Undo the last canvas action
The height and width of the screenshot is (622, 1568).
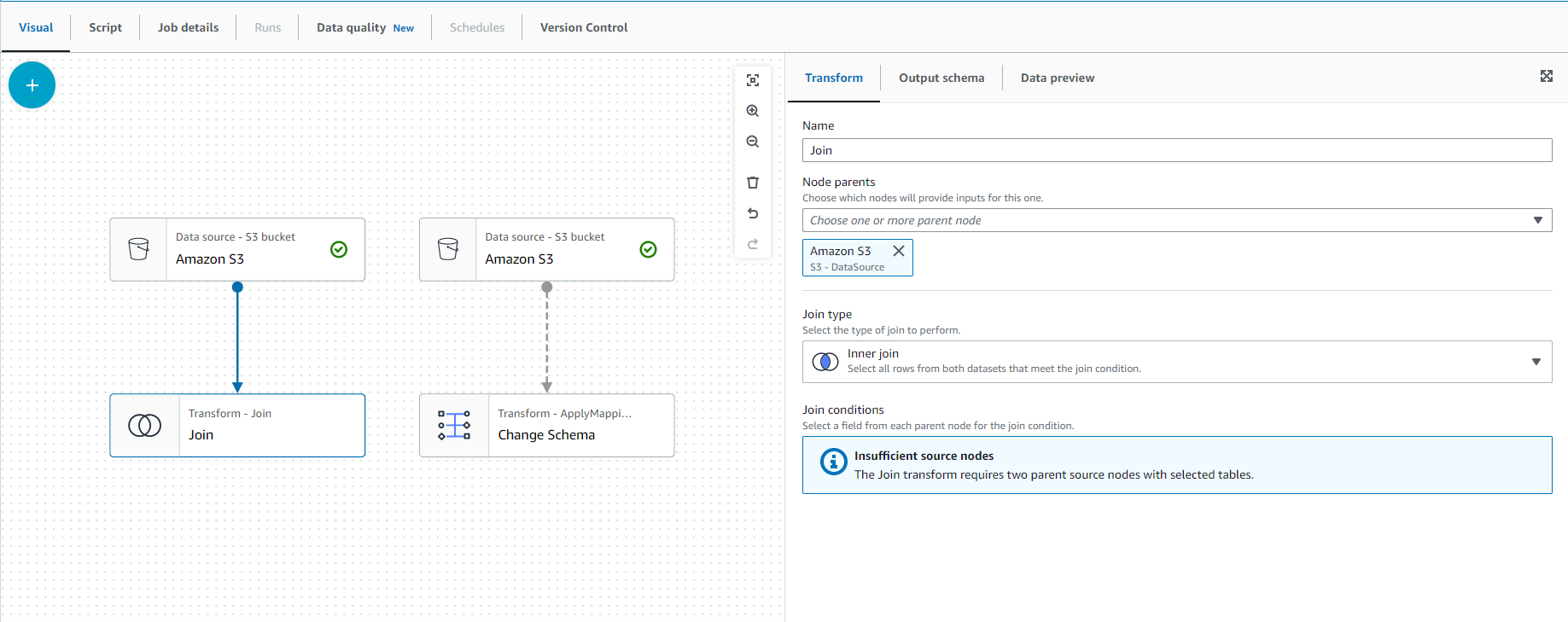[753, 213]
